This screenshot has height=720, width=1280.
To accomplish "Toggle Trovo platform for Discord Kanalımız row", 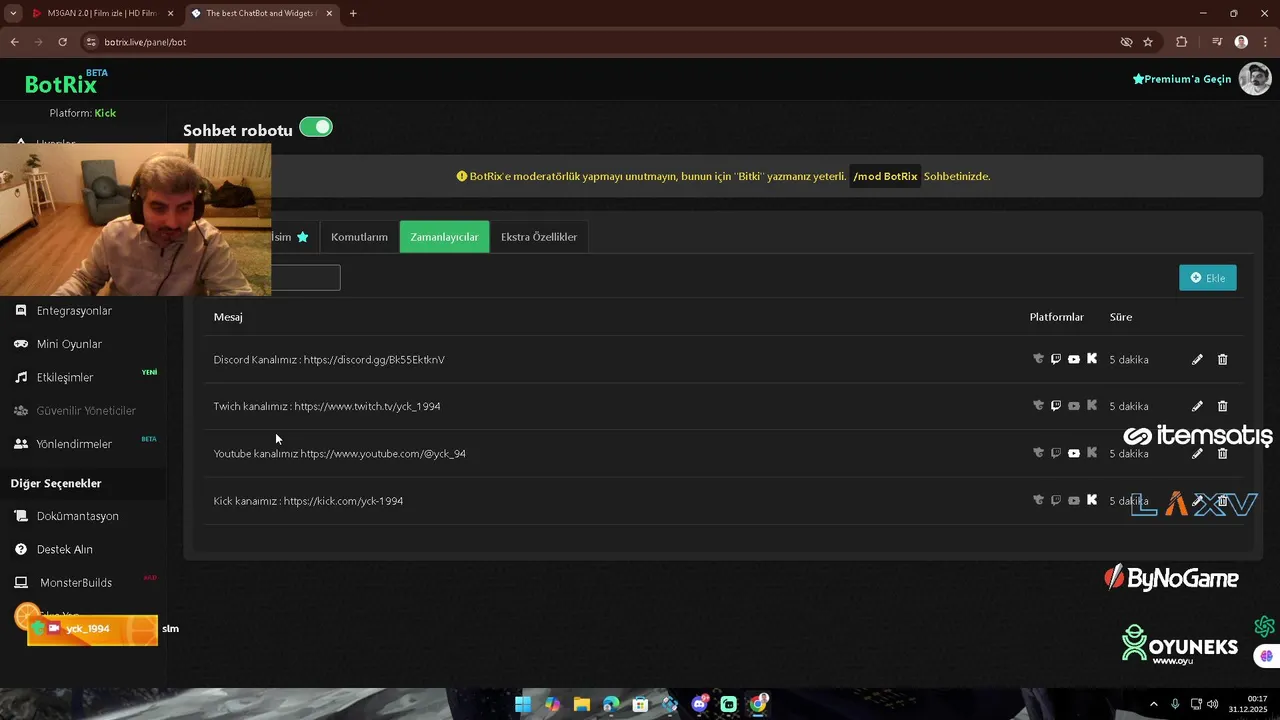I will [1038, 359].
